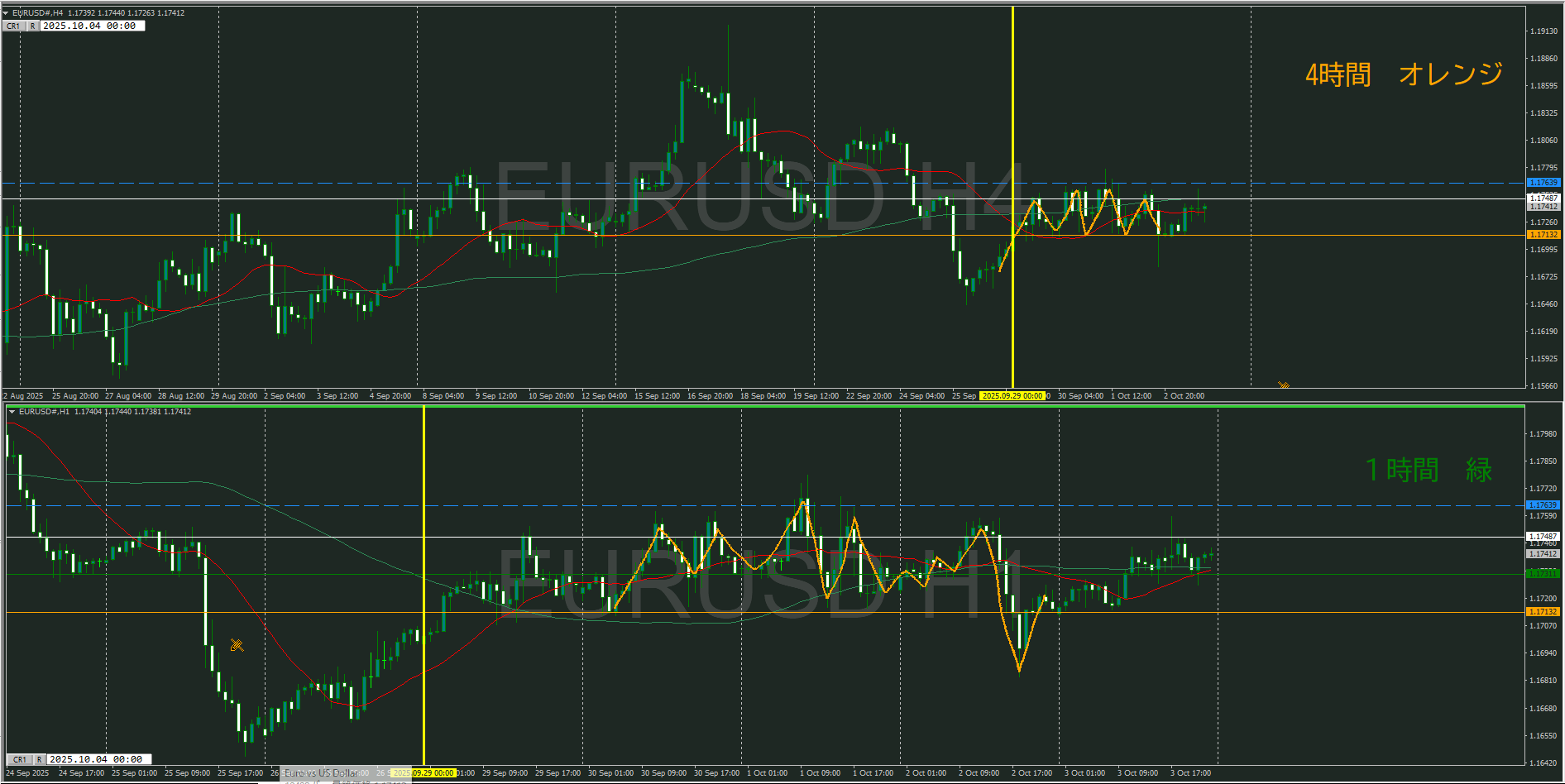
Task: Expand the EURUSD#,H4 chart title triangle
Action: [x=6, y=13]
